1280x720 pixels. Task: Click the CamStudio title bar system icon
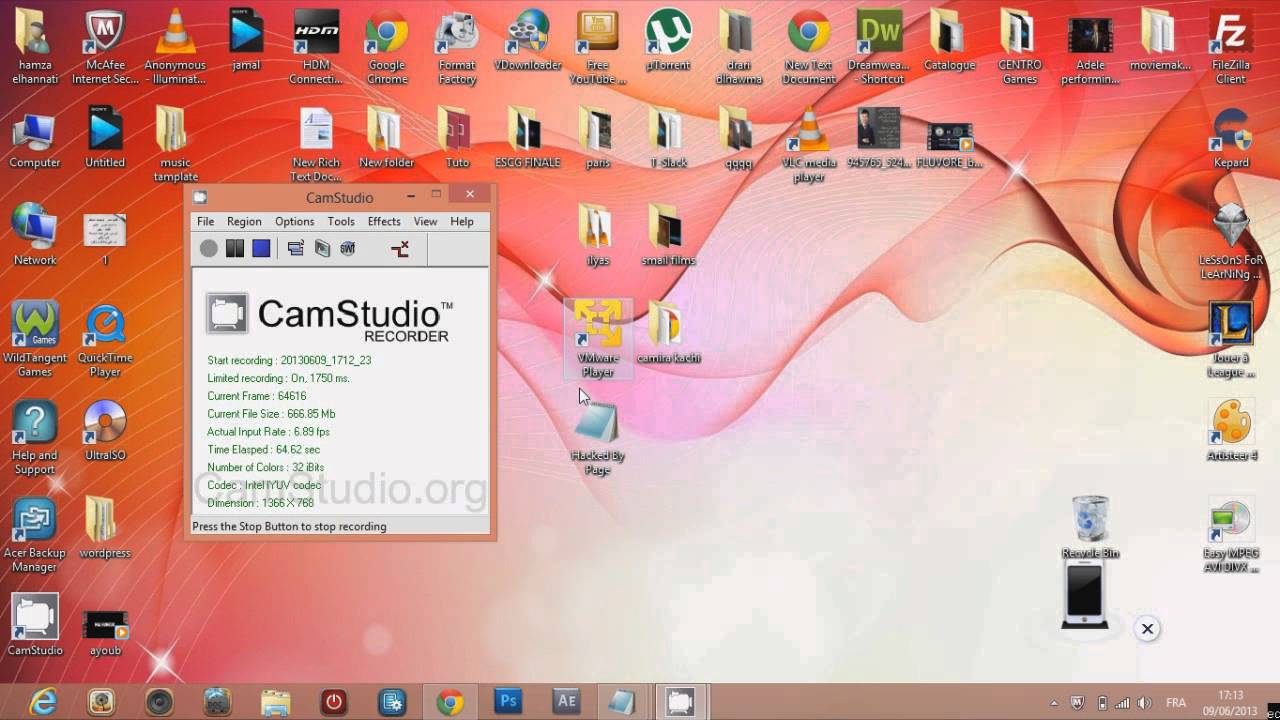(x=200, y=197)
